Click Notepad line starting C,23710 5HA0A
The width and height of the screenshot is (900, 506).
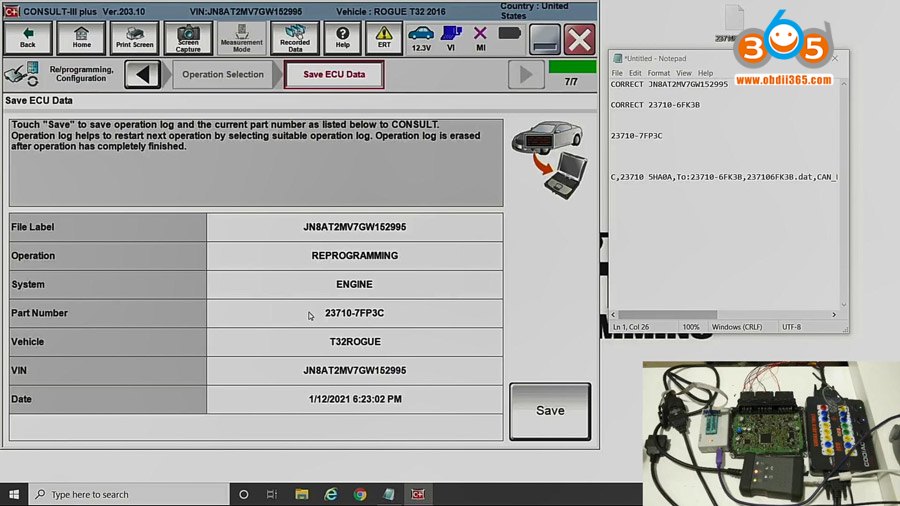[x=724, y=177]
